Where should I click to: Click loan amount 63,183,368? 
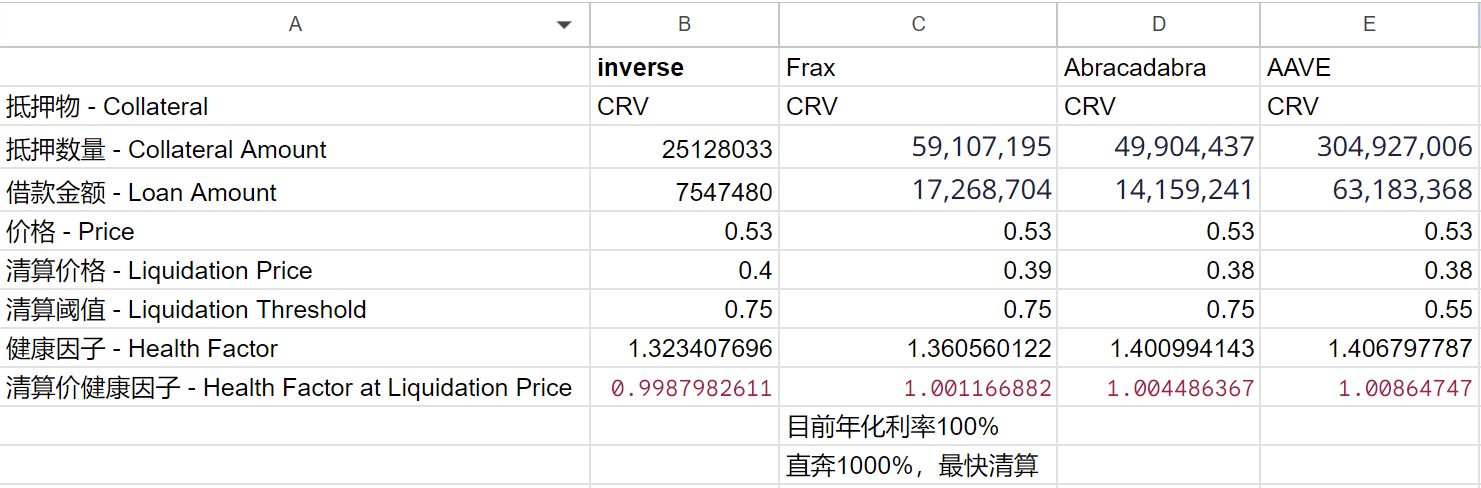1370,191
